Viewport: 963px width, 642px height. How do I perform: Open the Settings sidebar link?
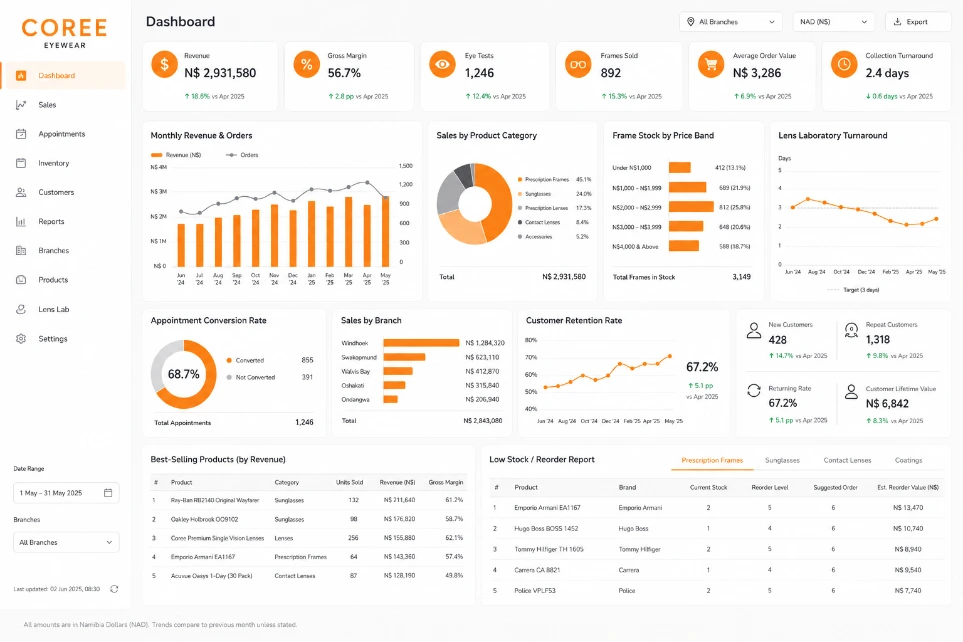pos(53,339)
